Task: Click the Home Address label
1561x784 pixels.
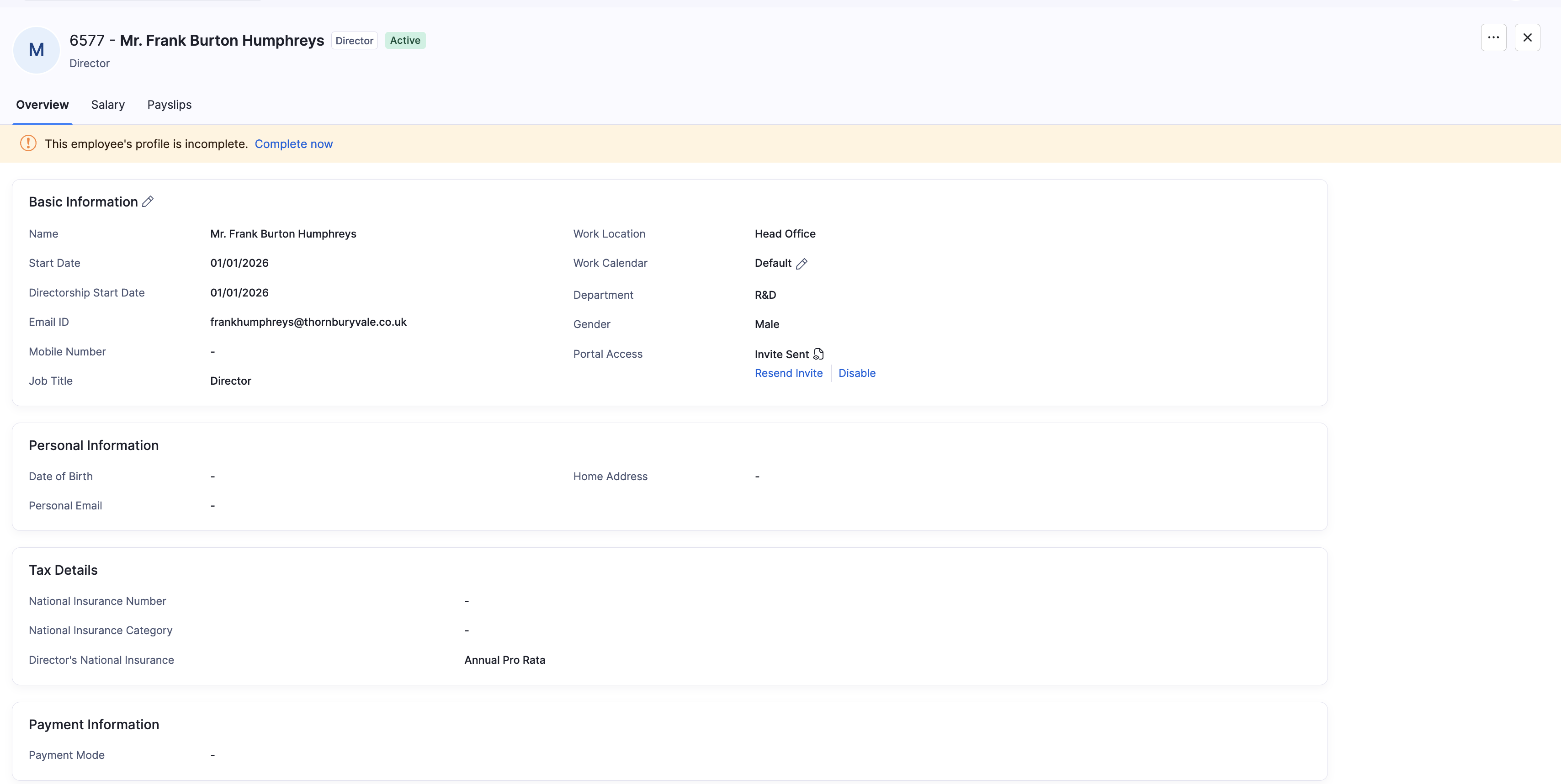Action: click(x=610, y=476)
